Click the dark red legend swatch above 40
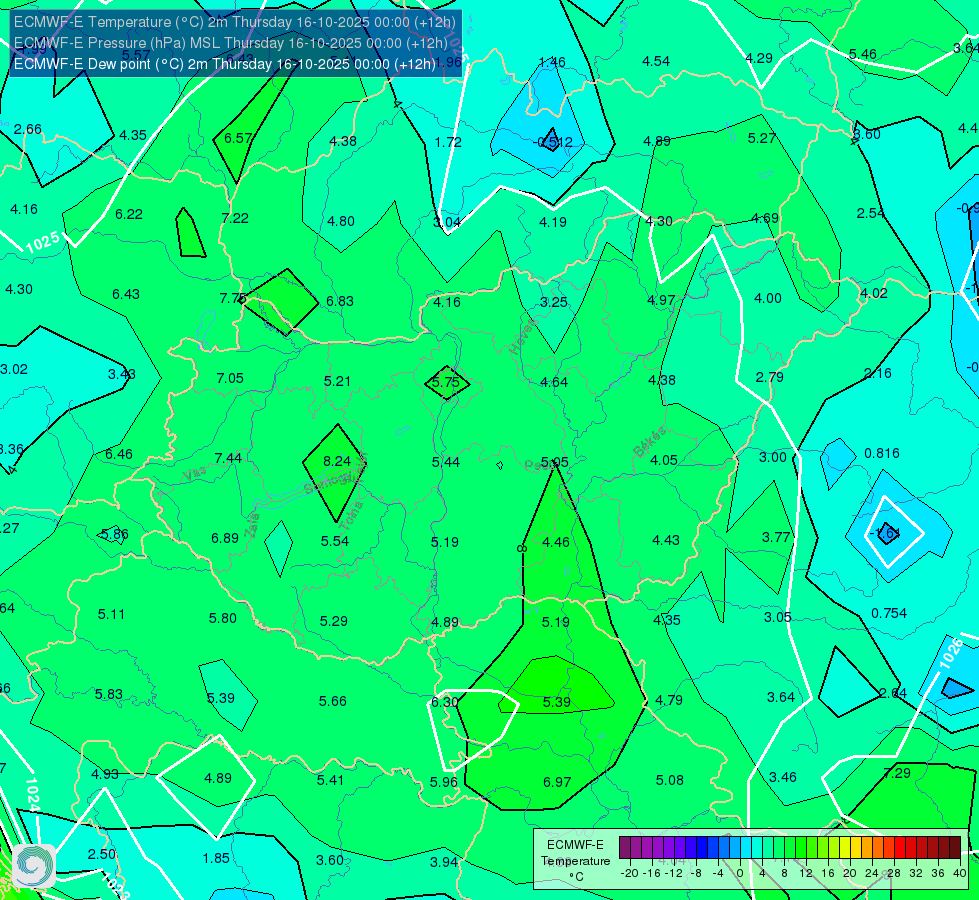Screen dimensions: 979x900 955,848
